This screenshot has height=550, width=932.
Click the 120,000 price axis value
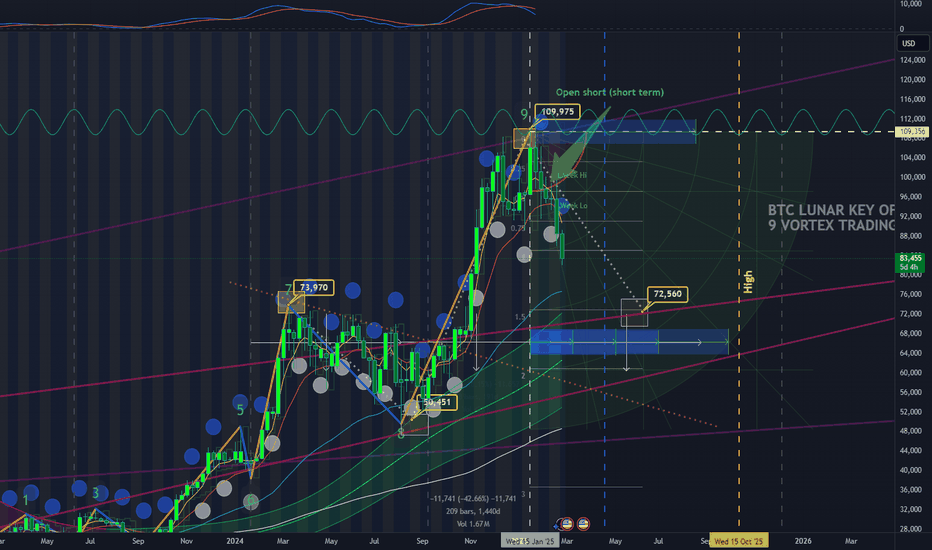click(x=913, y=80)
